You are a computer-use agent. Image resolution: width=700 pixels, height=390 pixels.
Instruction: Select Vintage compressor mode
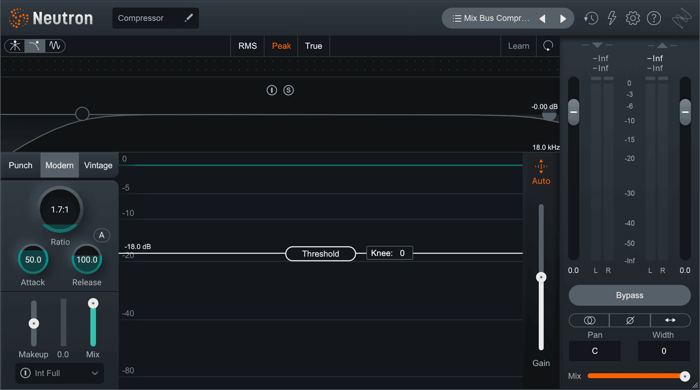pos(98,165)
